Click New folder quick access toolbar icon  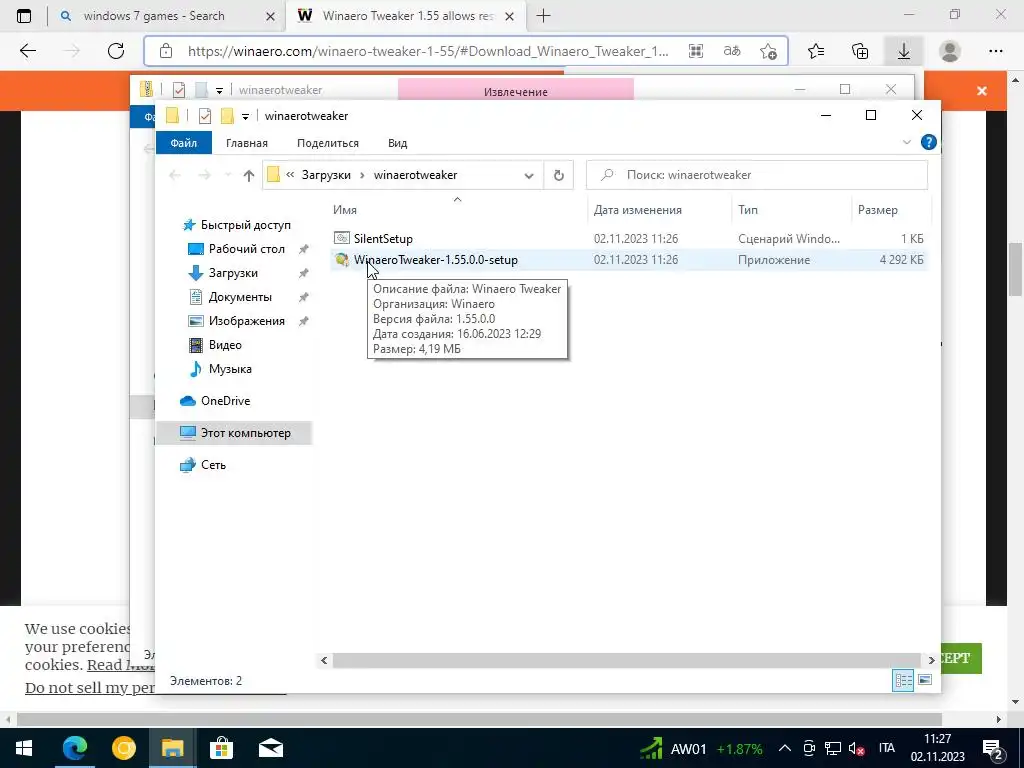tap(227, 116)
